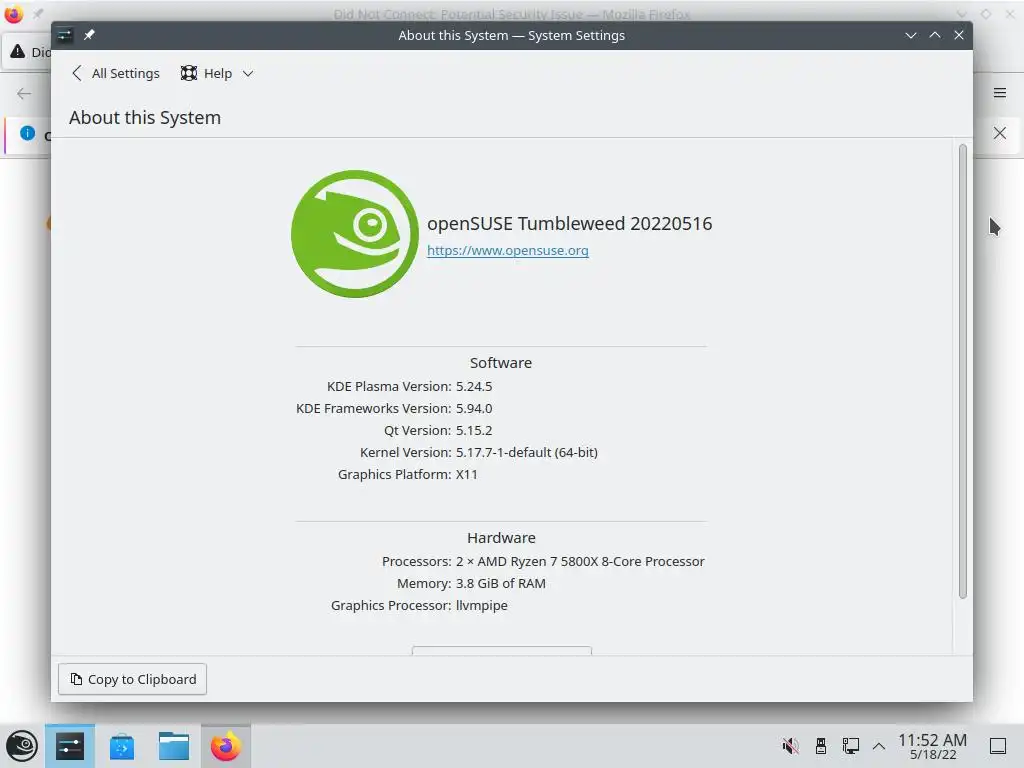The height and width of the screenshot is (768, 1024).
Task: Open the opensuse.org link
Action: tap(507, 250)
